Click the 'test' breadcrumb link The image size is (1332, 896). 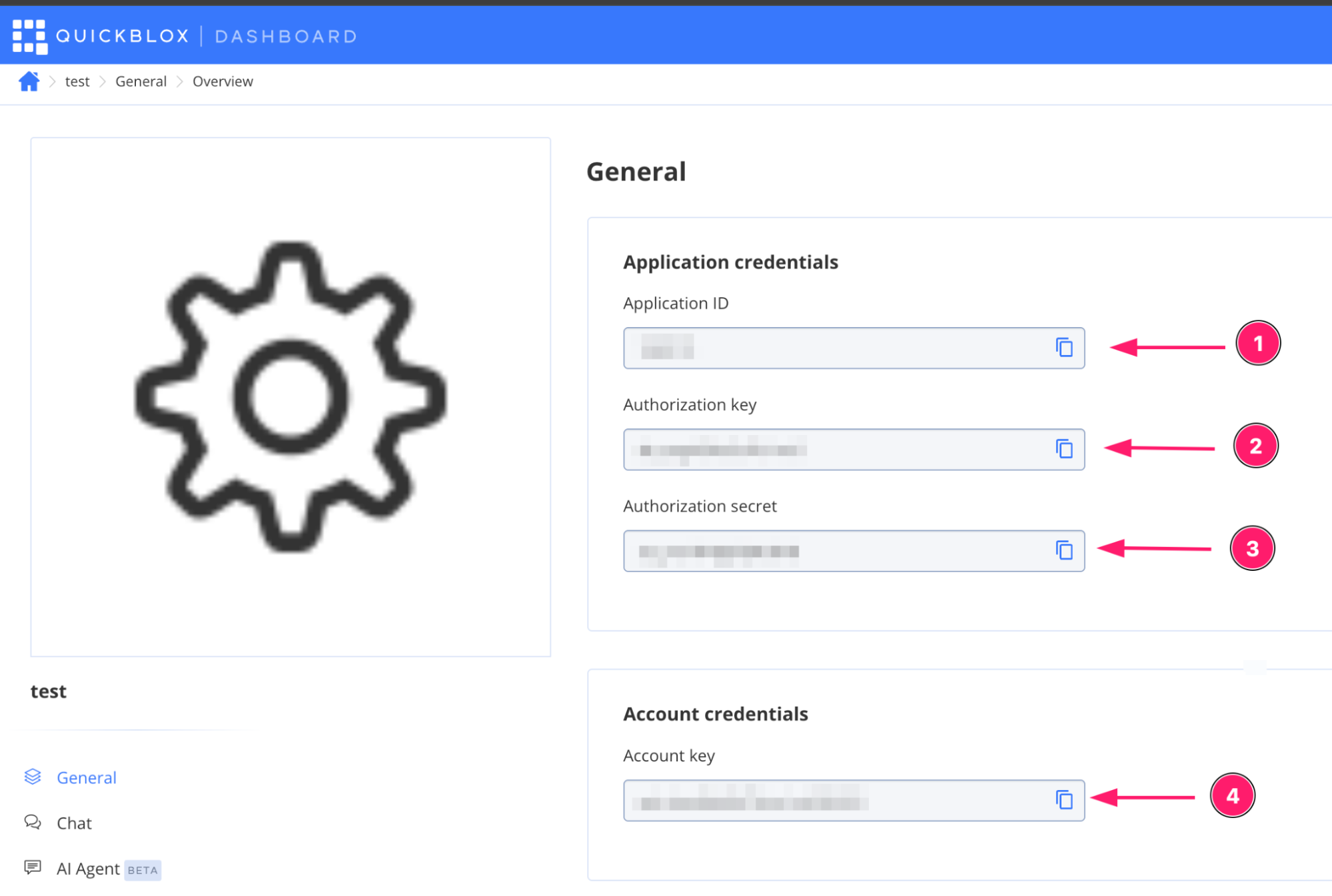pos(77,81)
